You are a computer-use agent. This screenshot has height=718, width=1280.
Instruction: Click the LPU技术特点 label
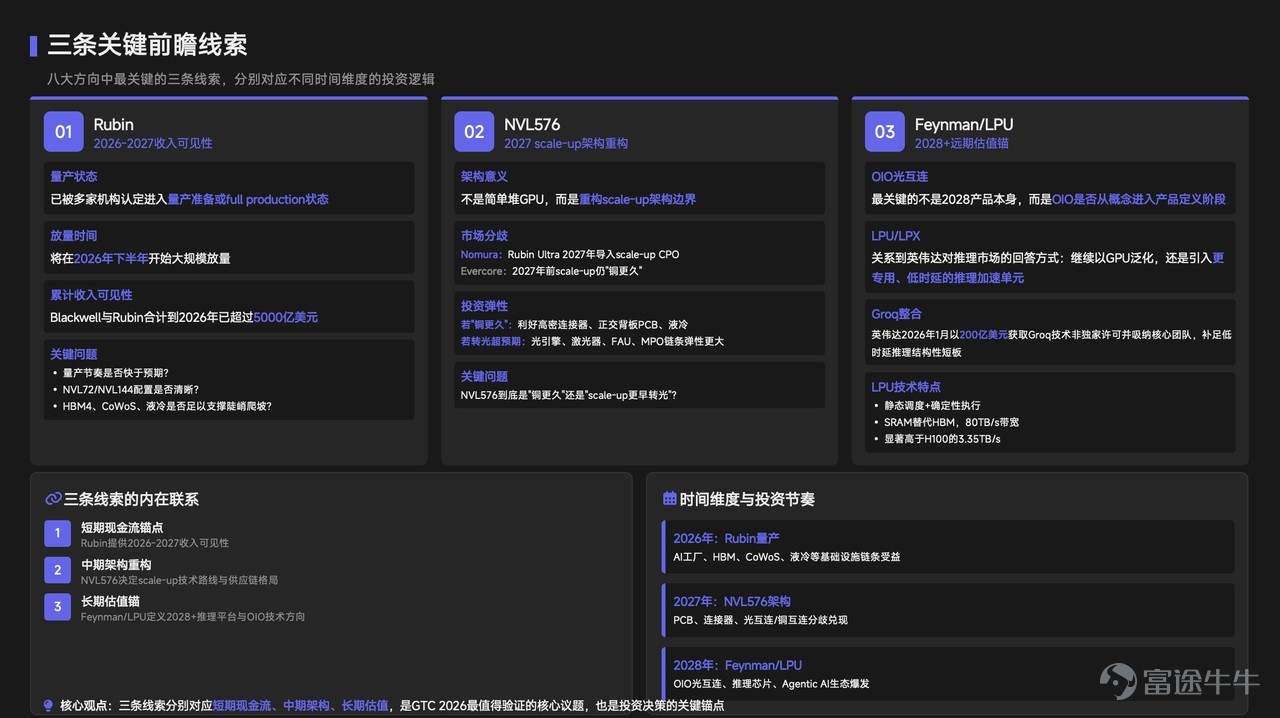coord(906,386)
